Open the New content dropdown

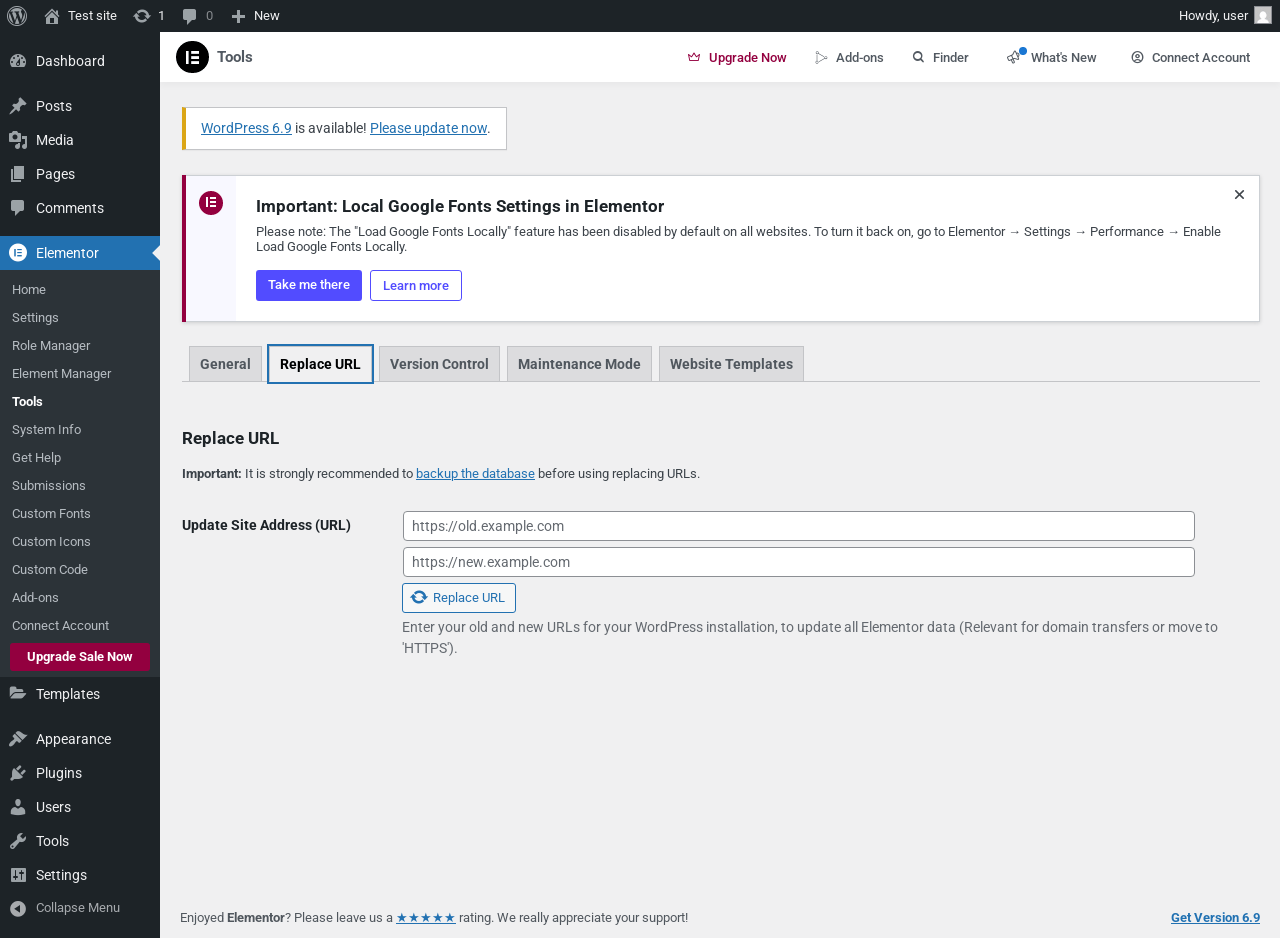(255, 16)
